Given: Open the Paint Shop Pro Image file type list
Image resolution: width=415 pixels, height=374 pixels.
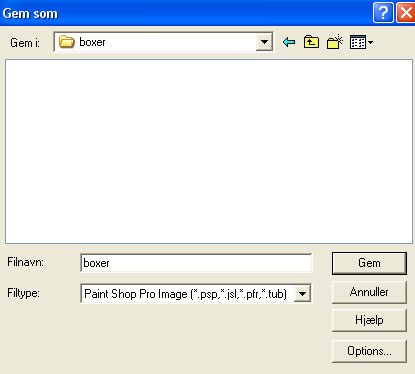Looking at the screenshot, I should pos(196,294).
